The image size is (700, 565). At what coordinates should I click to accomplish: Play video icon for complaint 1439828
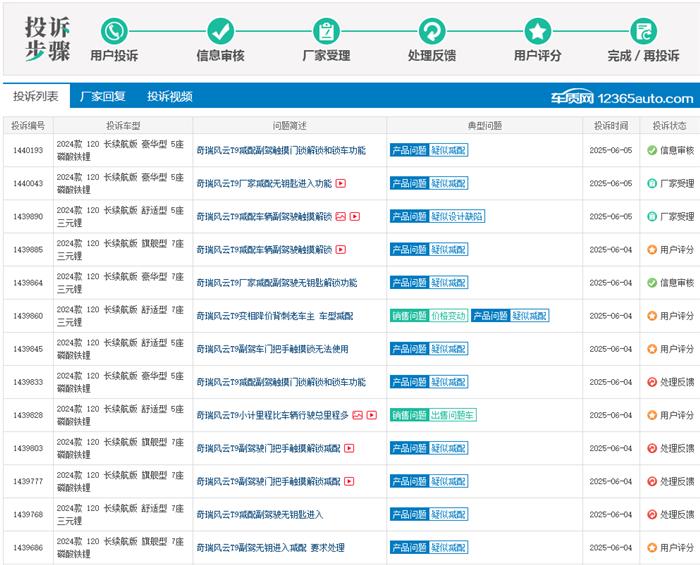pos(371,415)
